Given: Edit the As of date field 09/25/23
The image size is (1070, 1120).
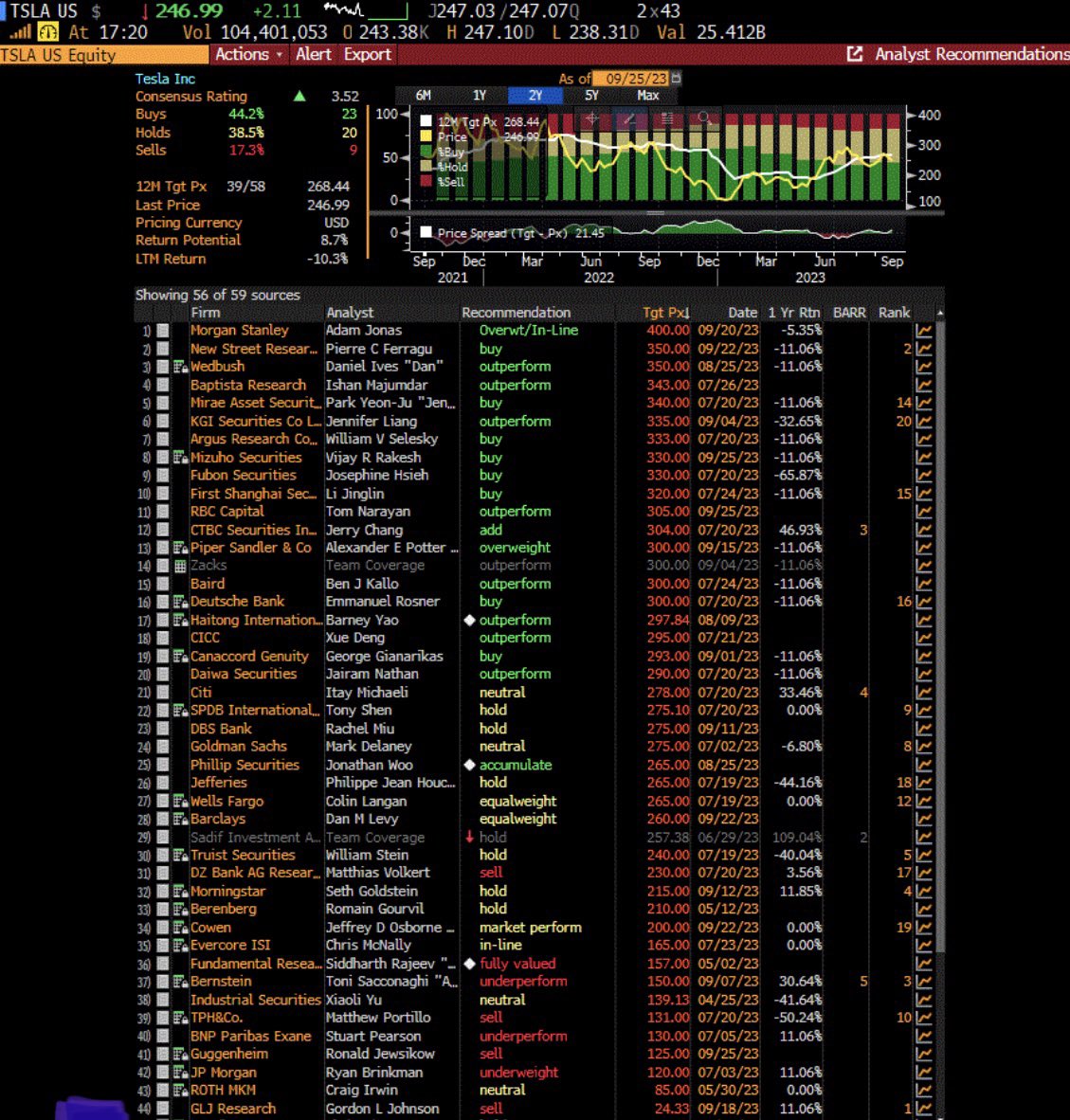Looking at the screenshot, I should (633, 78).
